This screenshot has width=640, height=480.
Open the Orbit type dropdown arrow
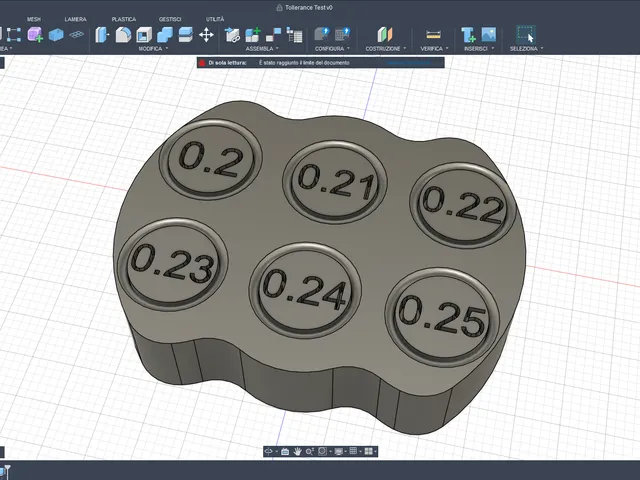277,451
